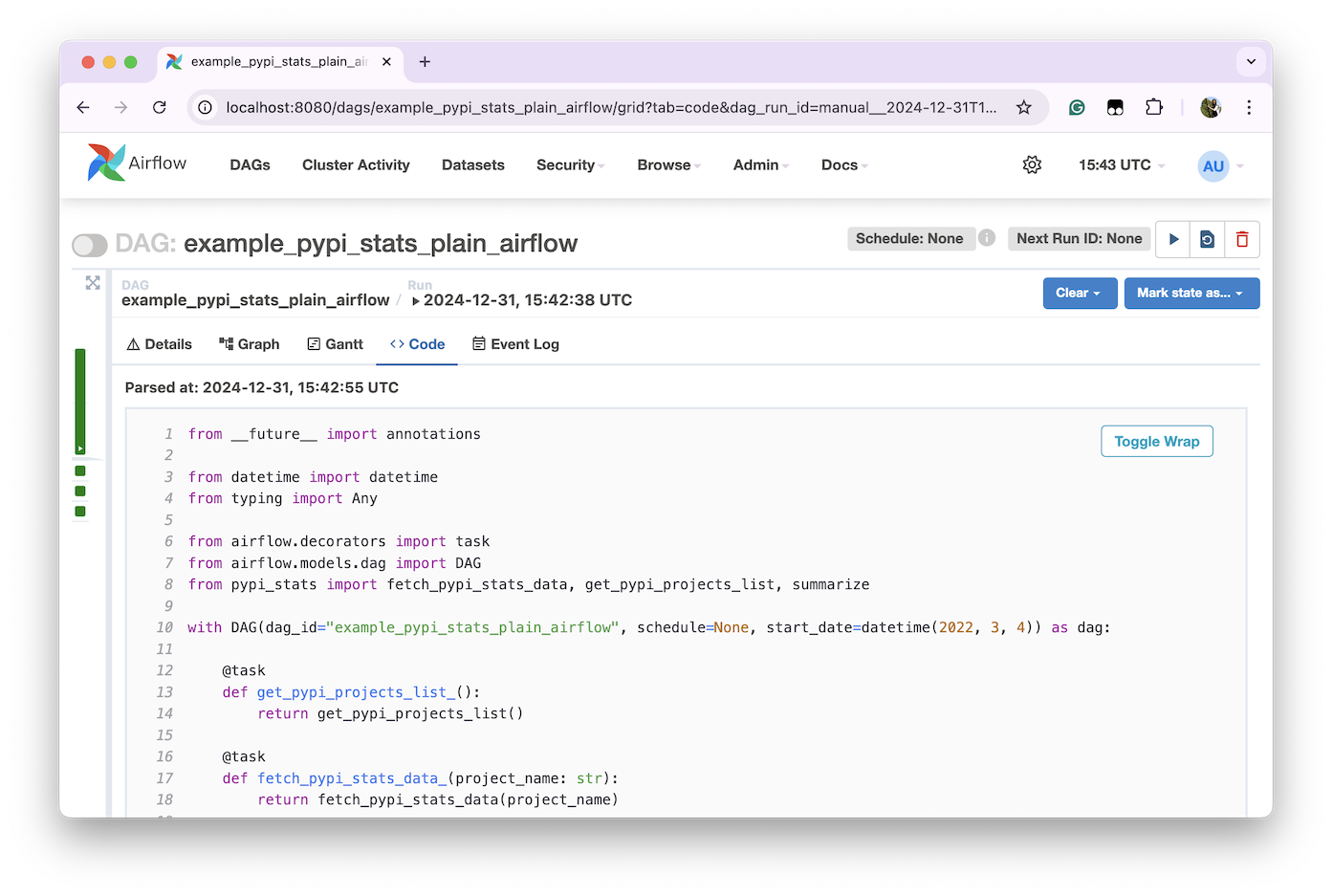
Task: Bookmark page with the star icon
Action: pos(1024,107)
